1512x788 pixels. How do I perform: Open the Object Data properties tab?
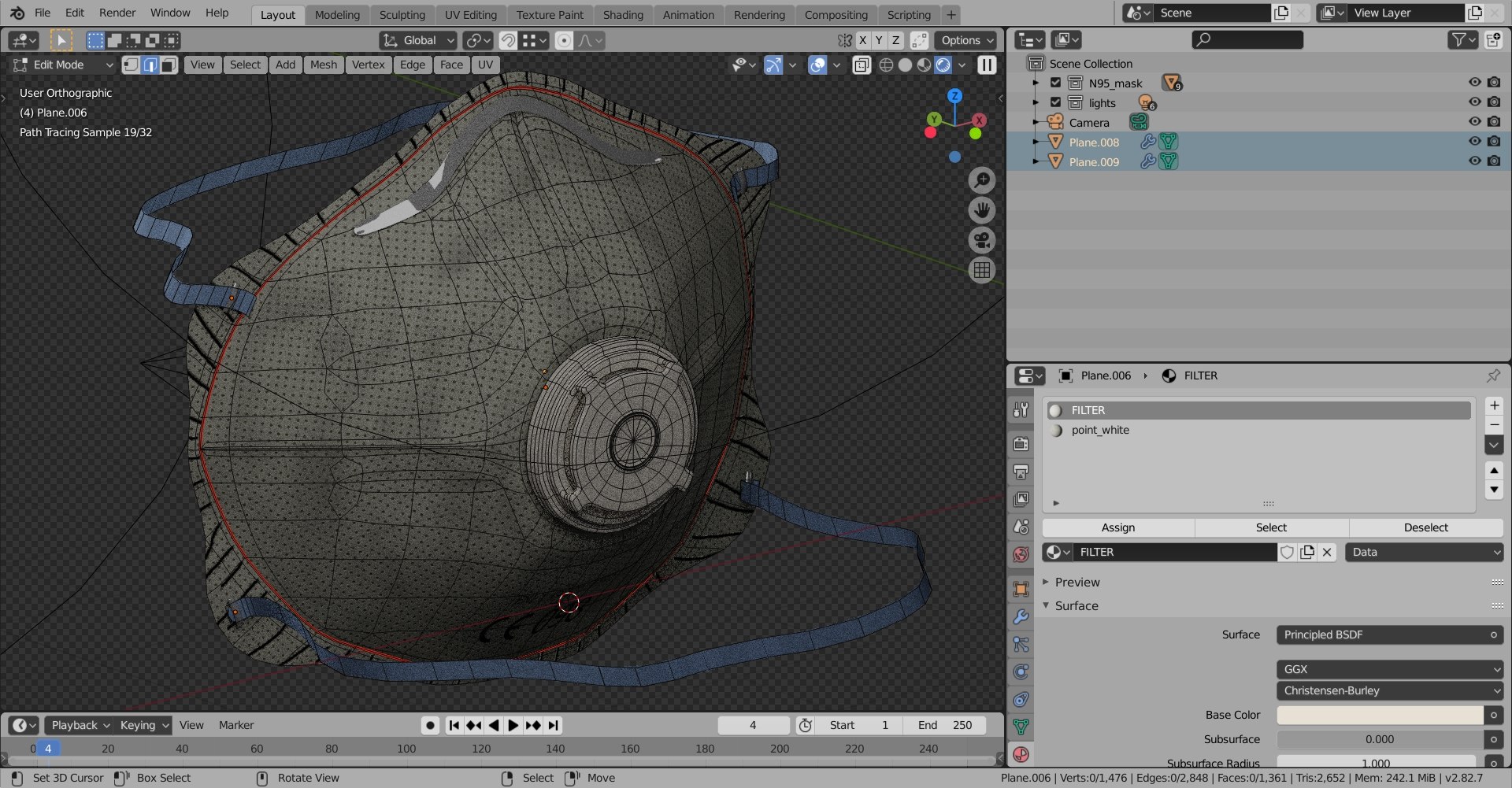point(1021,727)
